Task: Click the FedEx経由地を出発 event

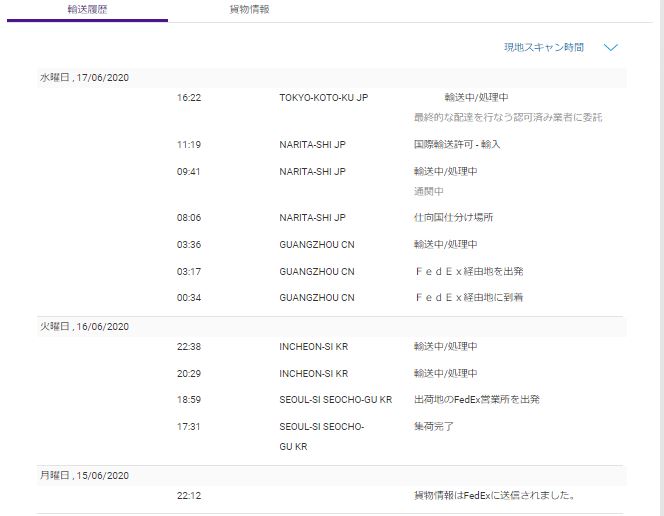Action: click(468, 272)
